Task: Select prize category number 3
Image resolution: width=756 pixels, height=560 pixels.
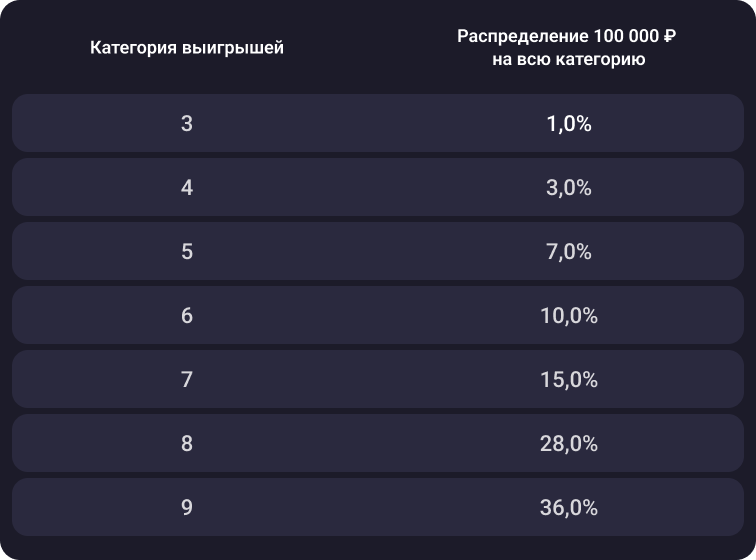Action: click(187, 124)
